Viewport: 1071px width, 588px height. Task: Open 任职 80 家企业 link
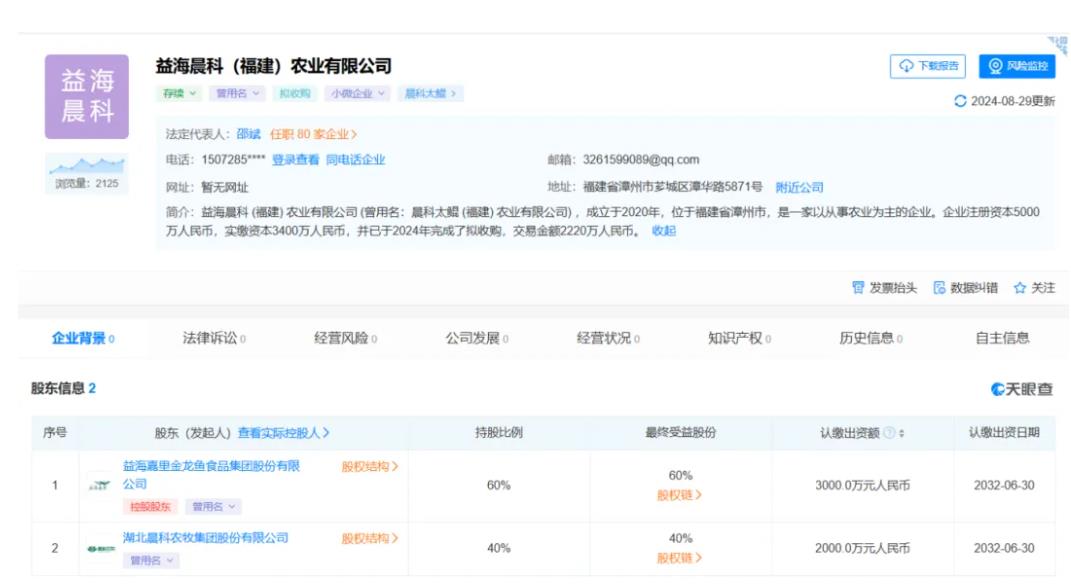click(313, 134)
